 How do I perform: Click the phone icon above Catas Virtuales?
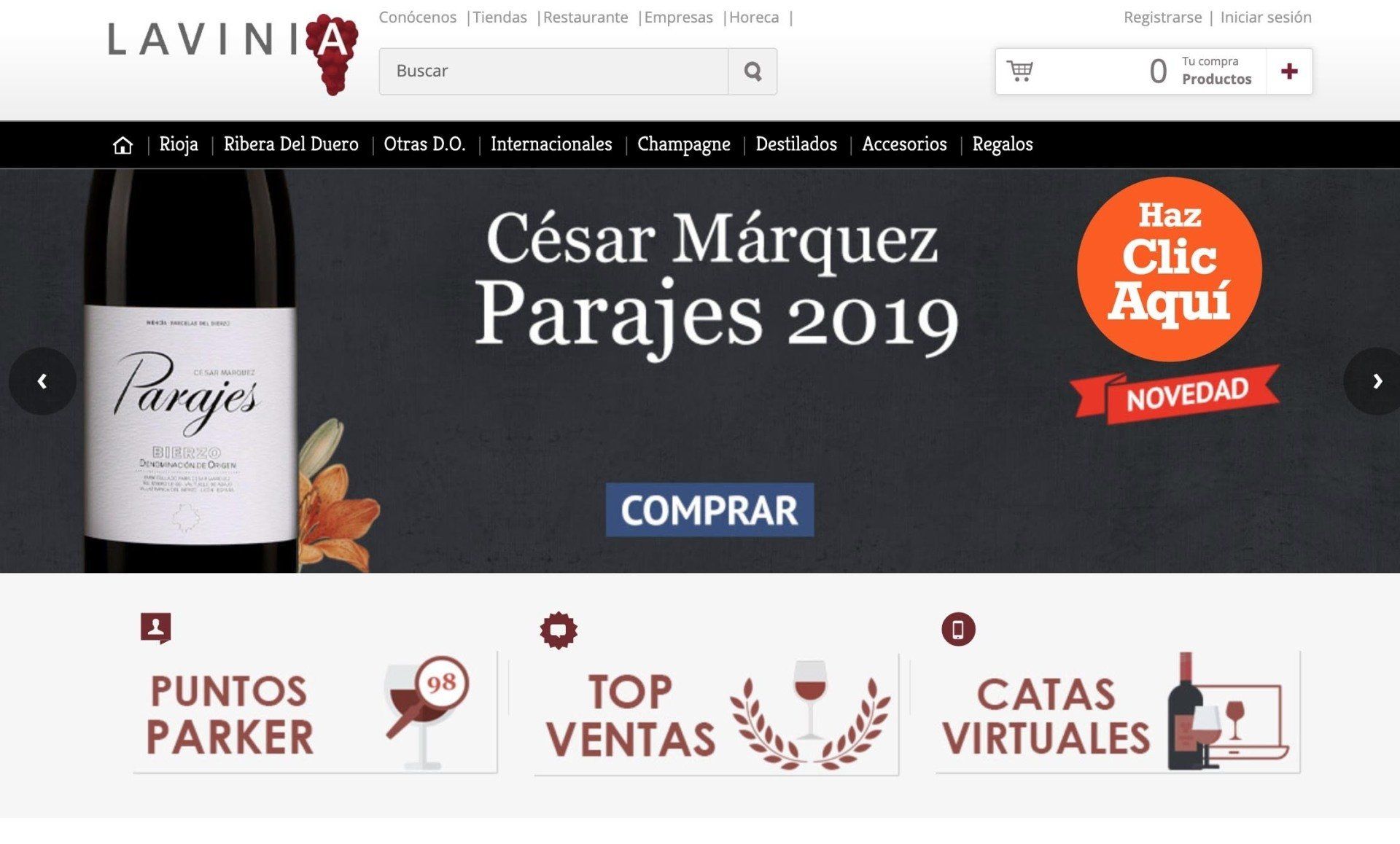tap(958, 629)
